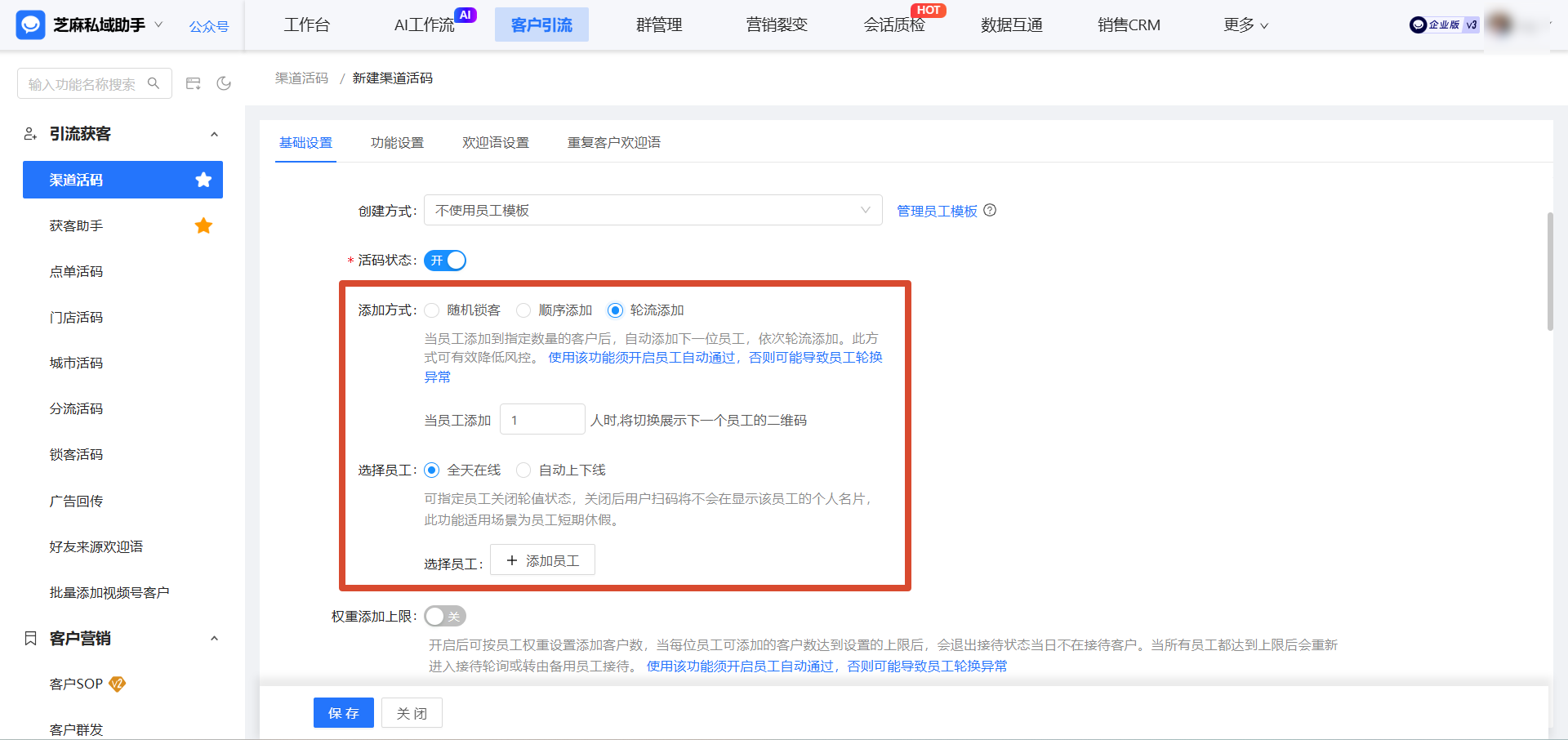Screen dimensions: 1568x740
Task: Open 渠道活码 in sidebar
Action: [122, 180]
